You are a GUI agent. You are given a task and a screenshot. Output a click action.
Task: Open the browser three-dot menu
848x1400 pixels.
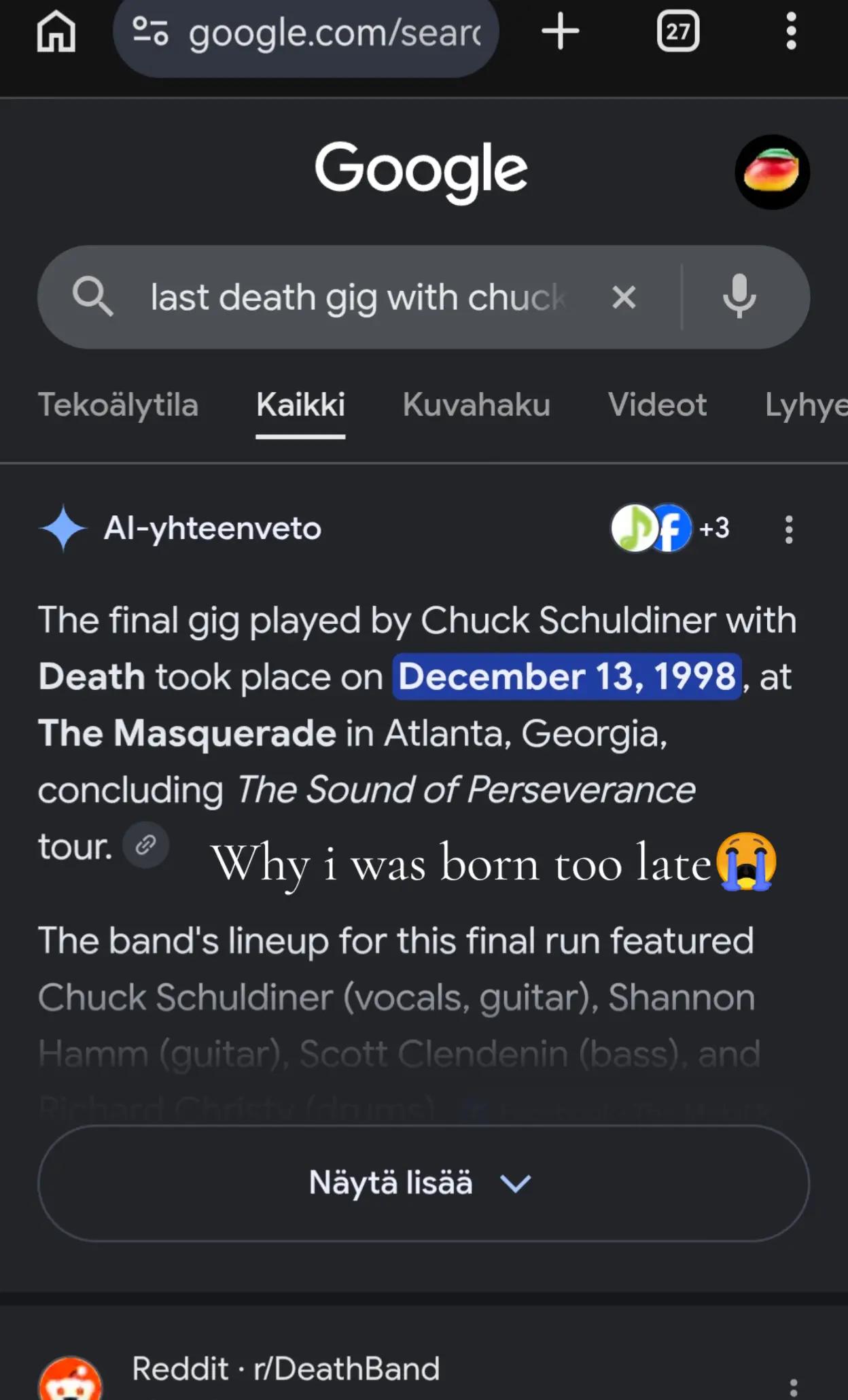point(791,31)
